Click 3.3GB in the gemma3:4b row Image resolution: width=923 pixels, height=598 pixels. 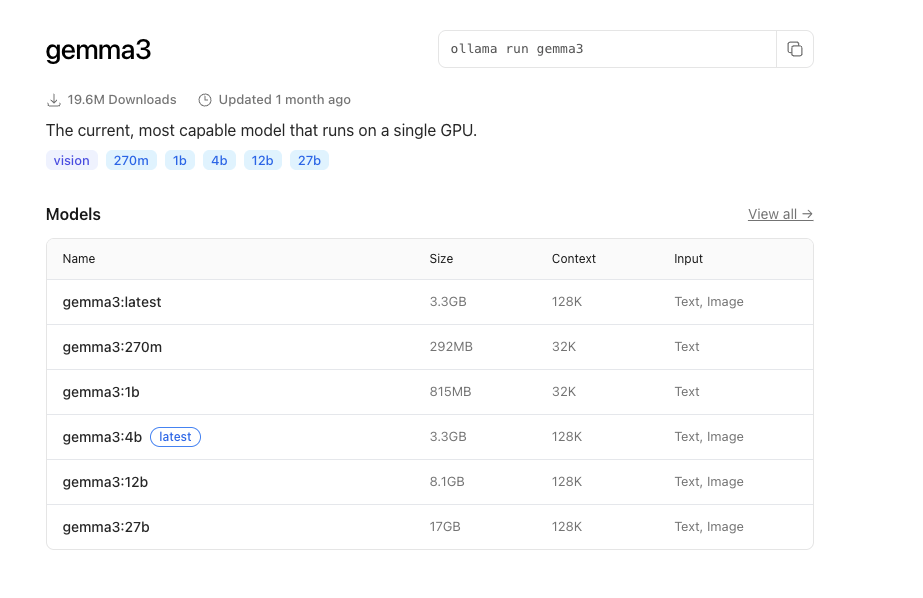[x=448, y=437]
